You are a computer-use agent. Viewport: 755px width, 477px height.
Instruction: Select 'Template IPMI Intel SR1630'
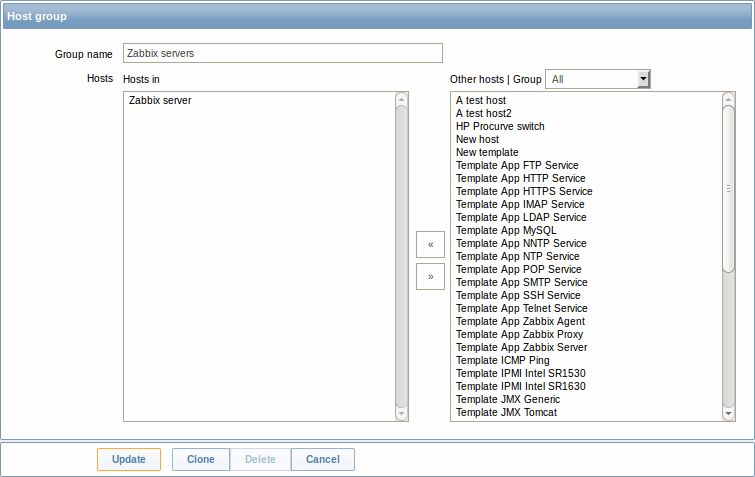coord(521,386)
